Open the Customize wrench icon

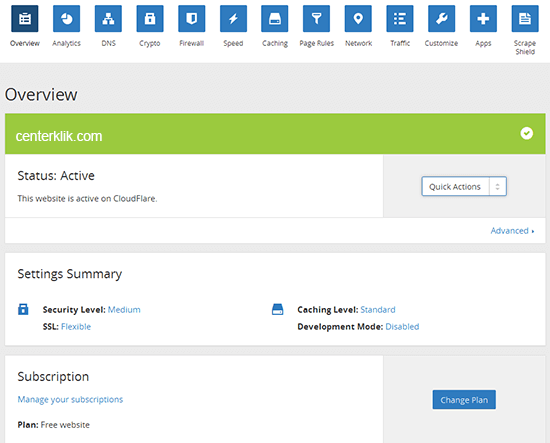(x=442, y=19)
